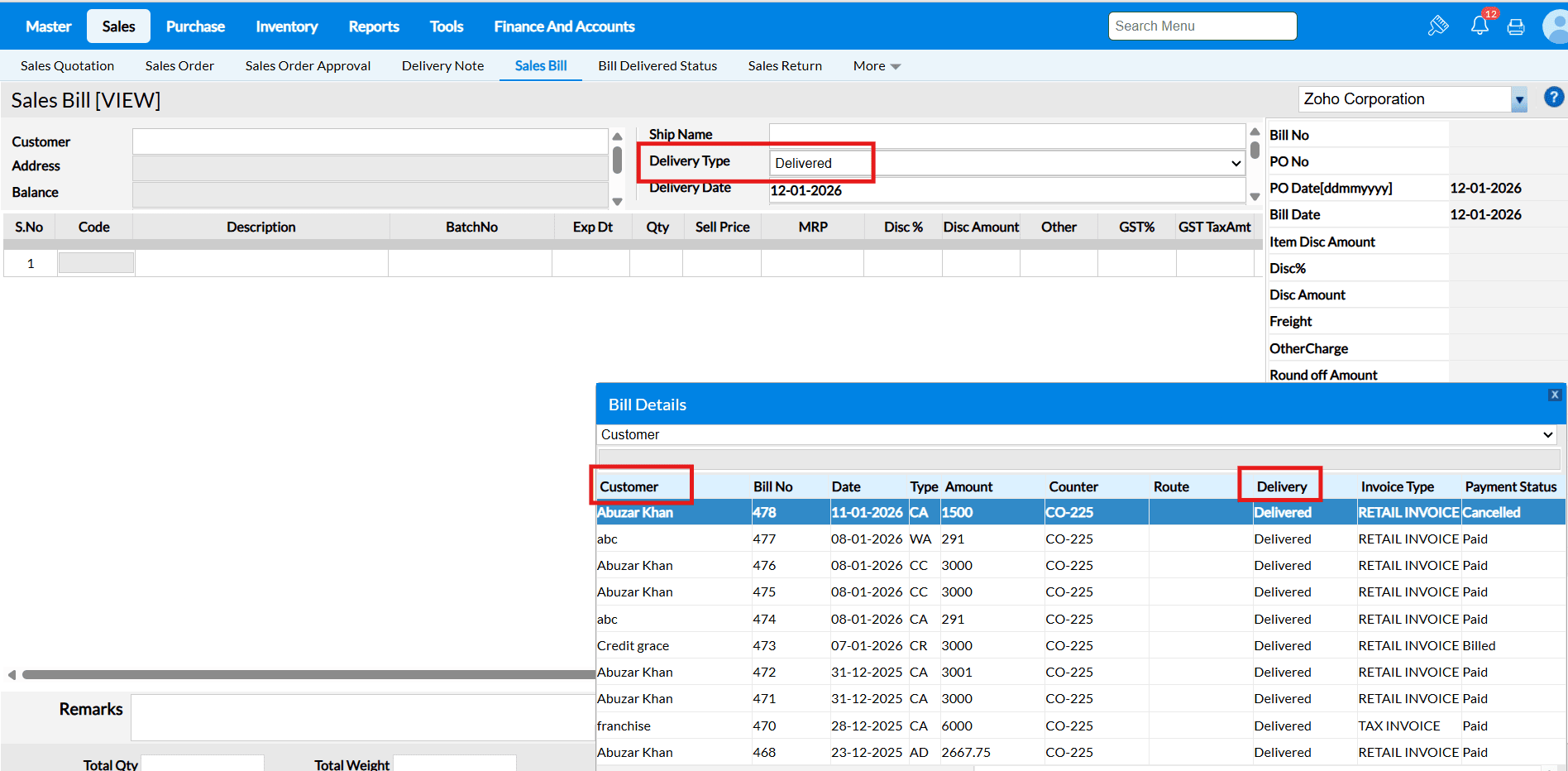The width and height of the screenshot is (1568, 771).
Task: Open the user profile avatar
Action: point(1556,26)
